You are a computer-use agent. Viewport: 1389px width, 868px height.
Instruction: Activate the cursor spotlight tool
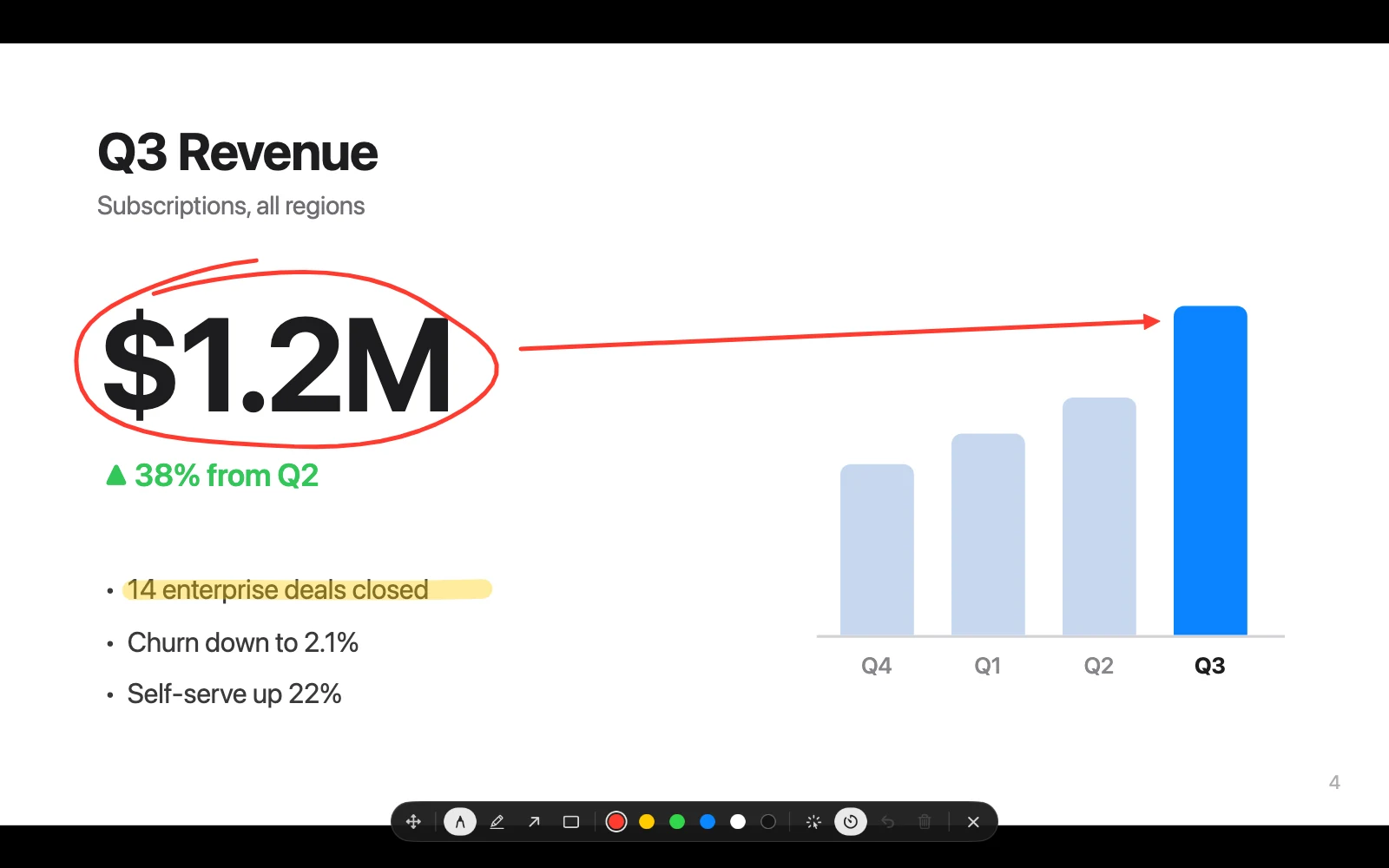tap(813, 822)
